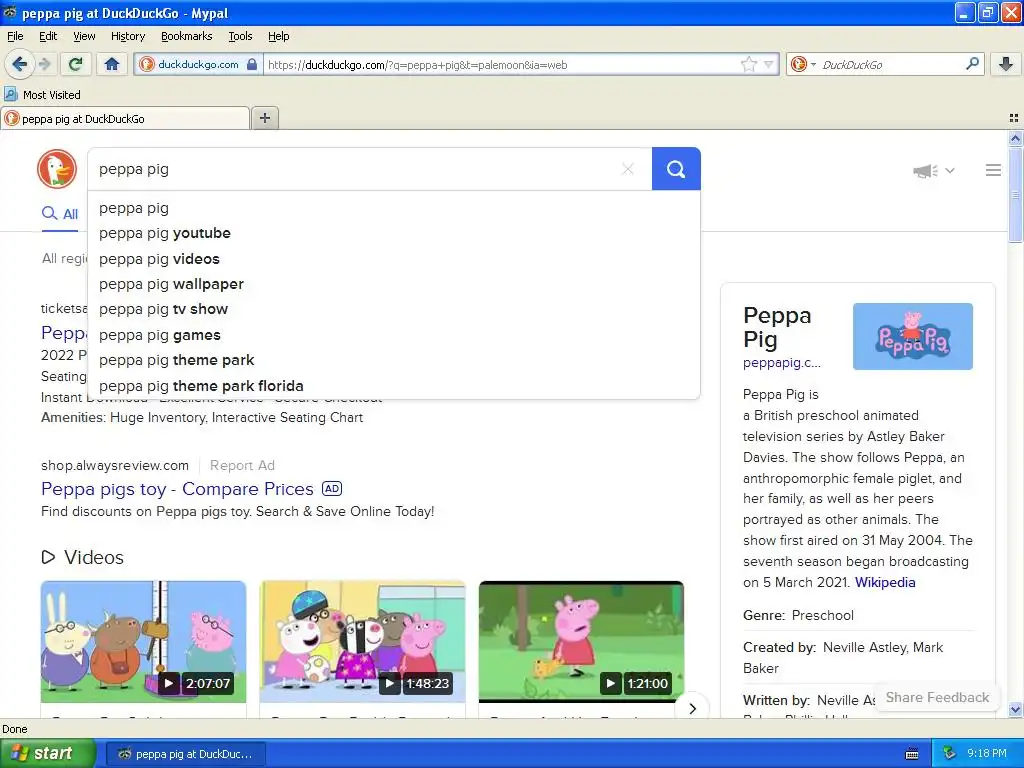Reload the current page
Image resolution: width=1024 pixels, height=768 pixels.
(x=76, y=64)
